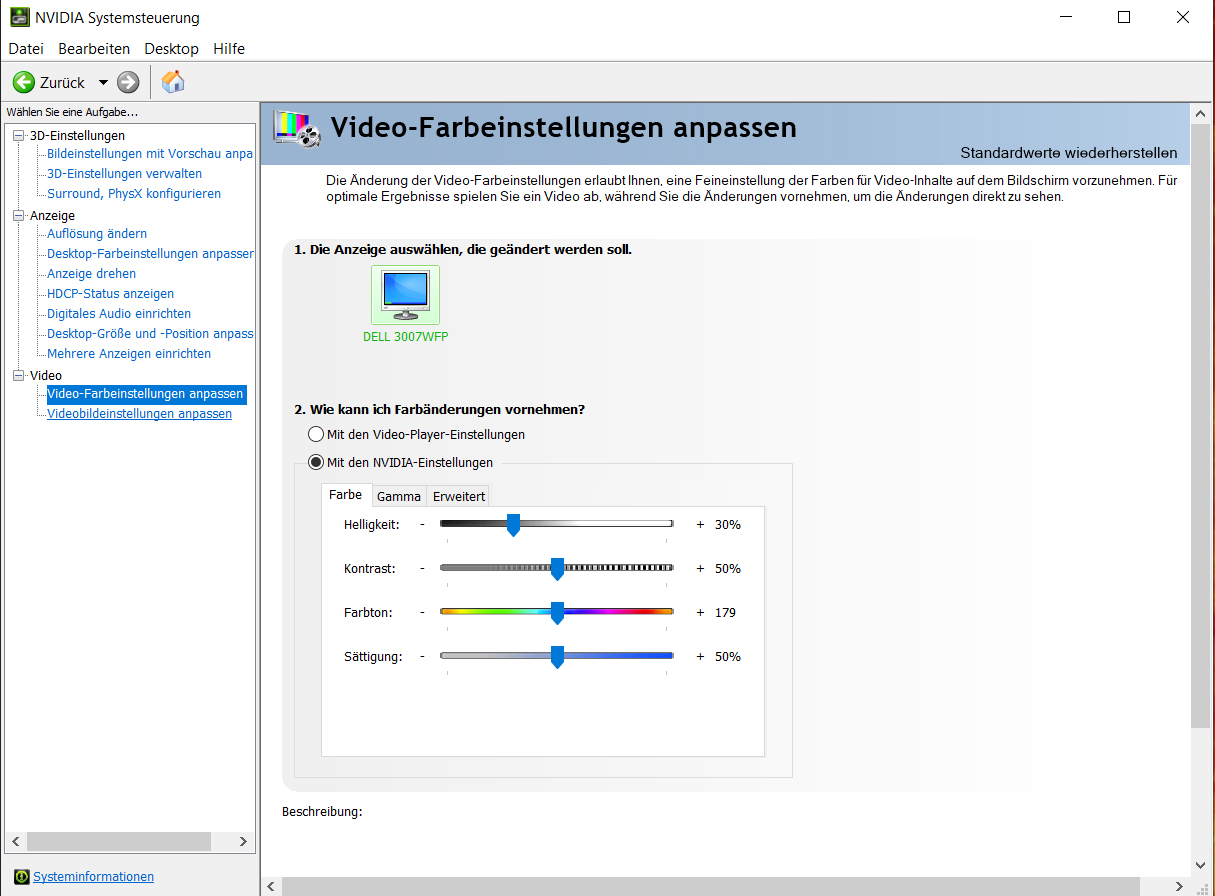Select Mit den NVIDIA-Einstellungen radio button
Screen dimensions: 1215x896
tap(316, 463)
